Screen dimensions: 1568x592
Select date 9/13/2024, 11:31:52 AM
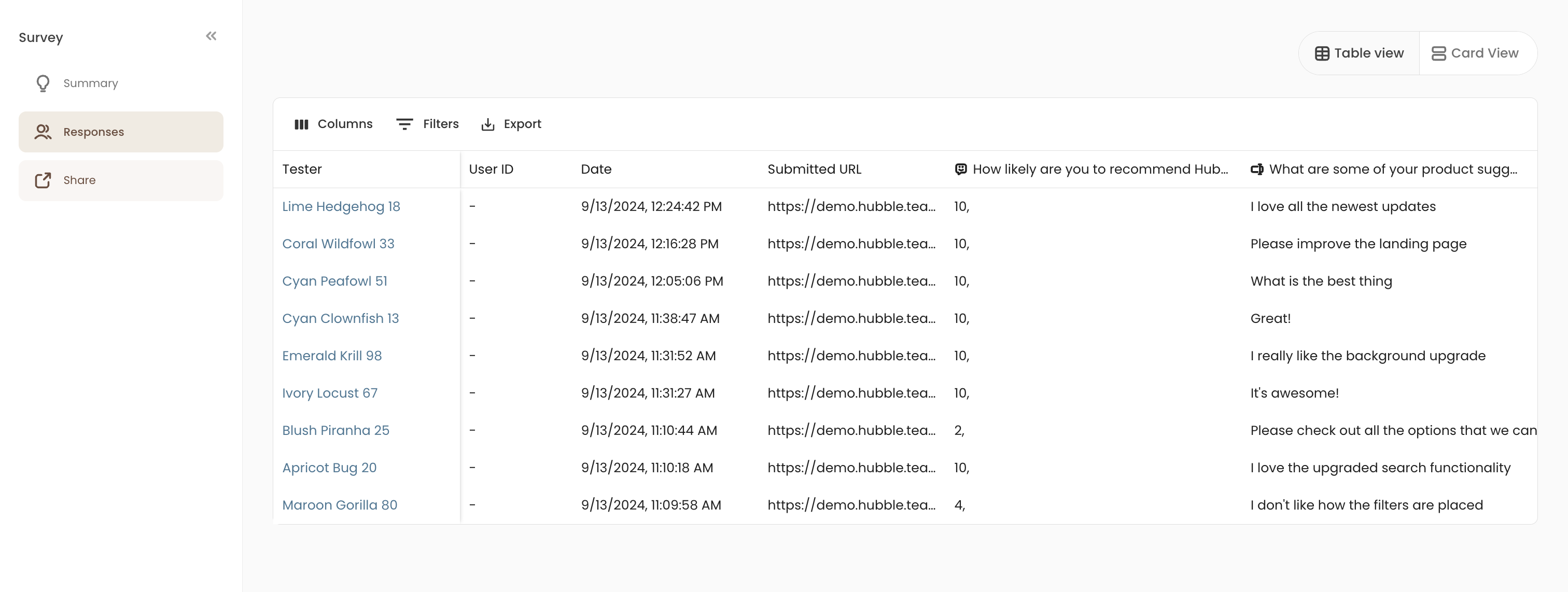tap(648, 355)
